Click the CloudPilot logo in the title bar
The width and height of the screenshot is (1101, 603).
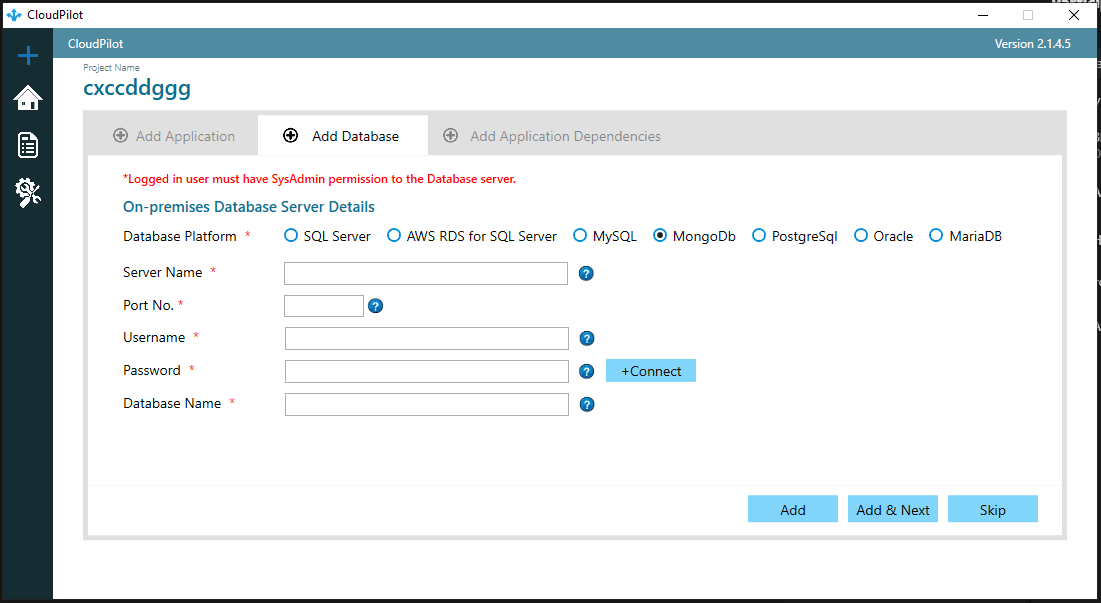pyautogui.click(x=14, y=15)
